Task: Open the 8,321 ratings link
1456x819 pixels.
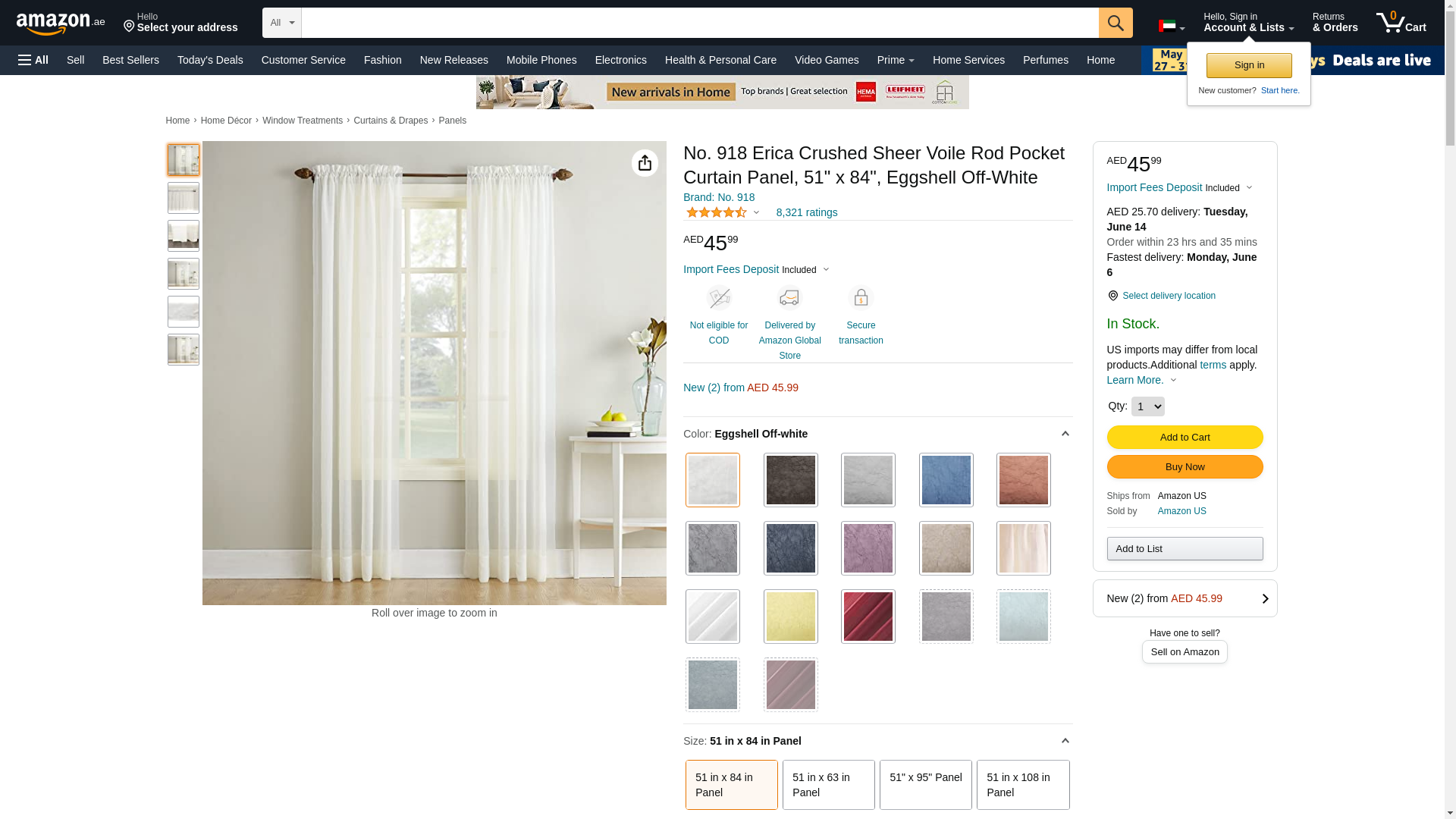Action: click(807, 212)
